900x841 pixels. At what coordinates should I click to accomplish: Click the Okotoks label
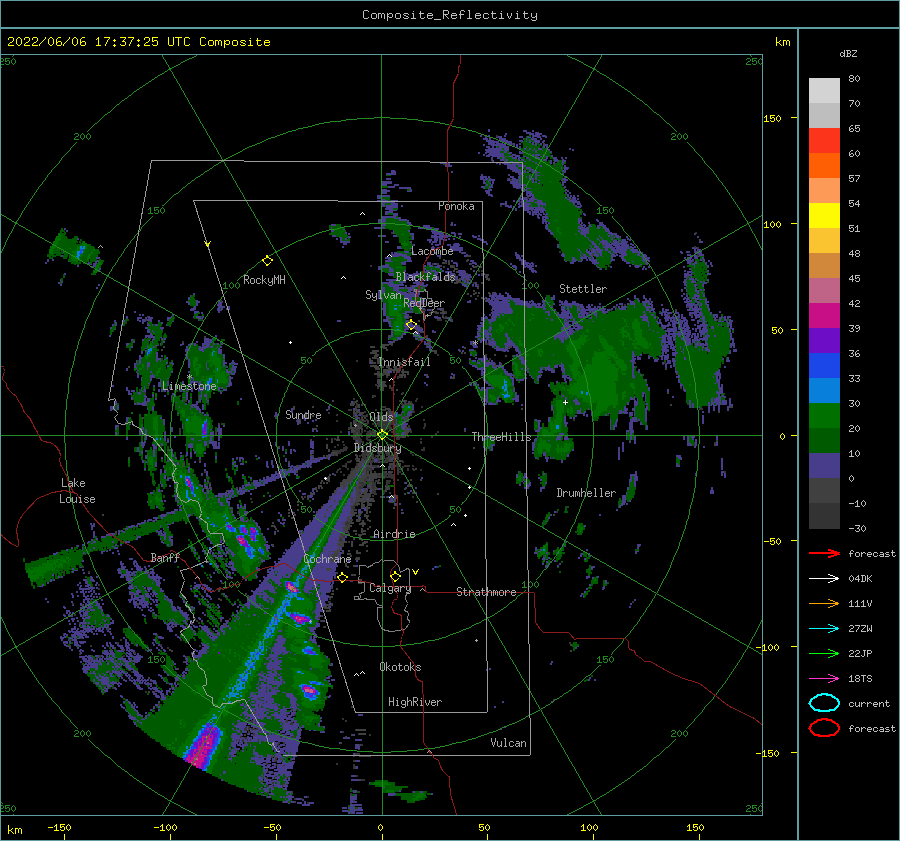pyautogui.click(x=400, y=667)
